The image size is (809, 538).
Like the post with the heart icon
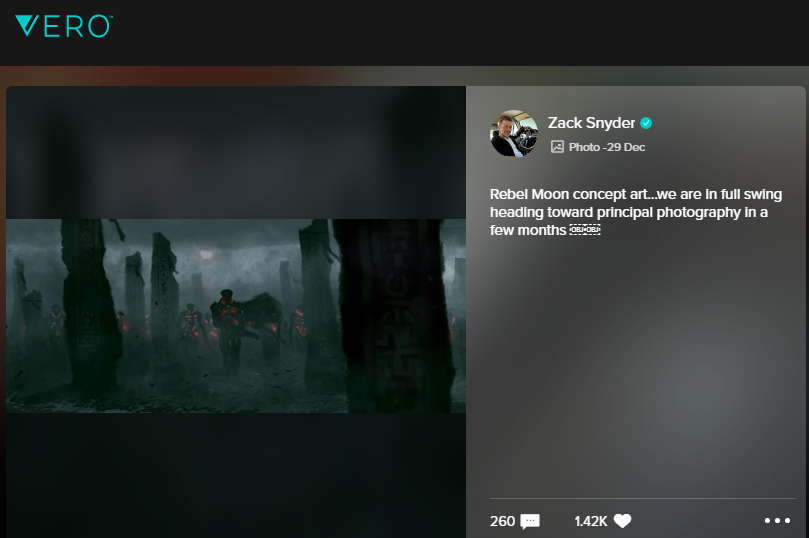pyautogui.click(x=622, y=521)
